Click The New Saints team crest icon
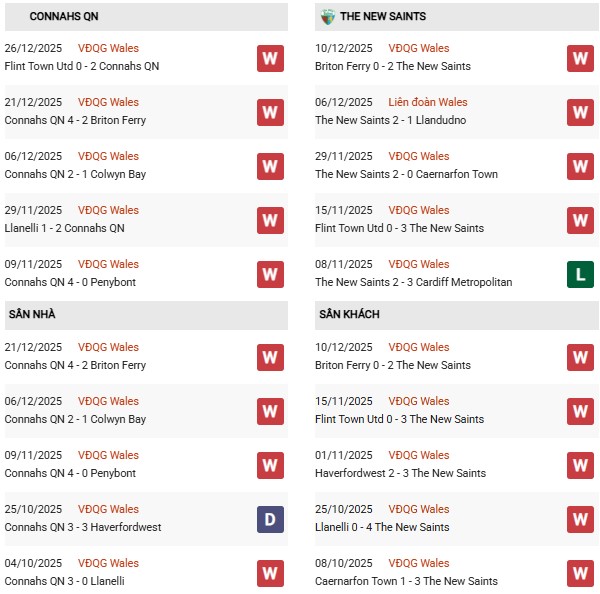The image size is (600, 594). point(327,17)
